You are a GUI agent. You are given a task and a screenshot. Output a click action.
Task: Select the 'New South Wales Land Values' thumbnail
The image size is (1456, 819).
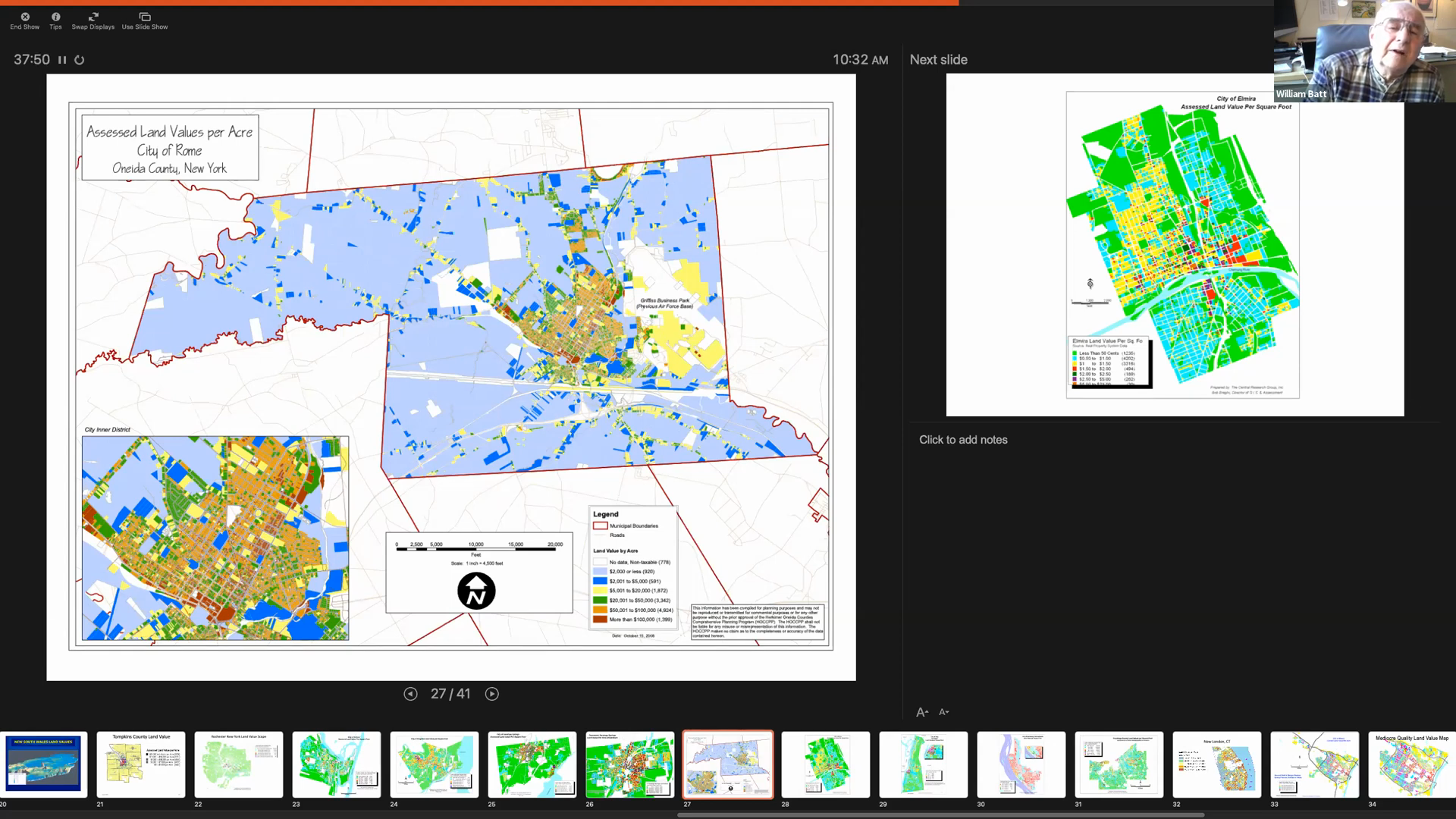[43, 764]
